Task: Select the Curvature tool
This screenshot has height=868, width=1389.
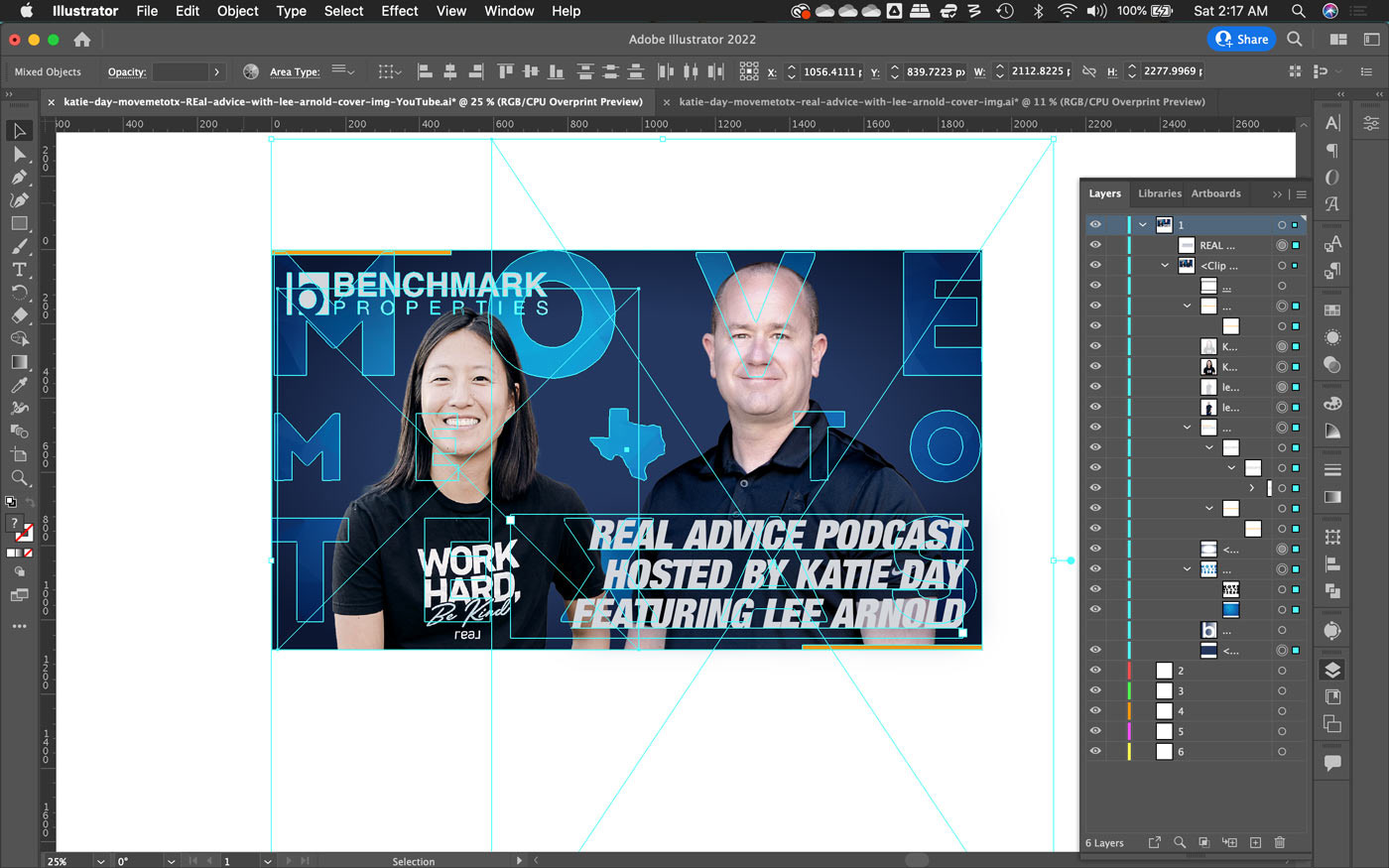Action: coord(19,200)
